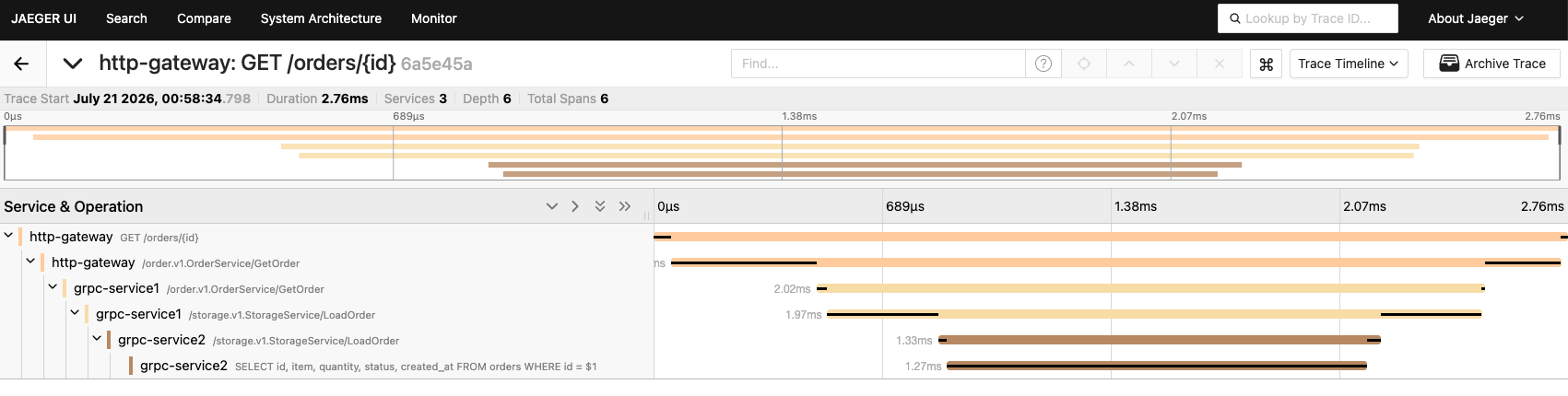
Task: Click the Archive Trace button
Action: pos(1491,64)
